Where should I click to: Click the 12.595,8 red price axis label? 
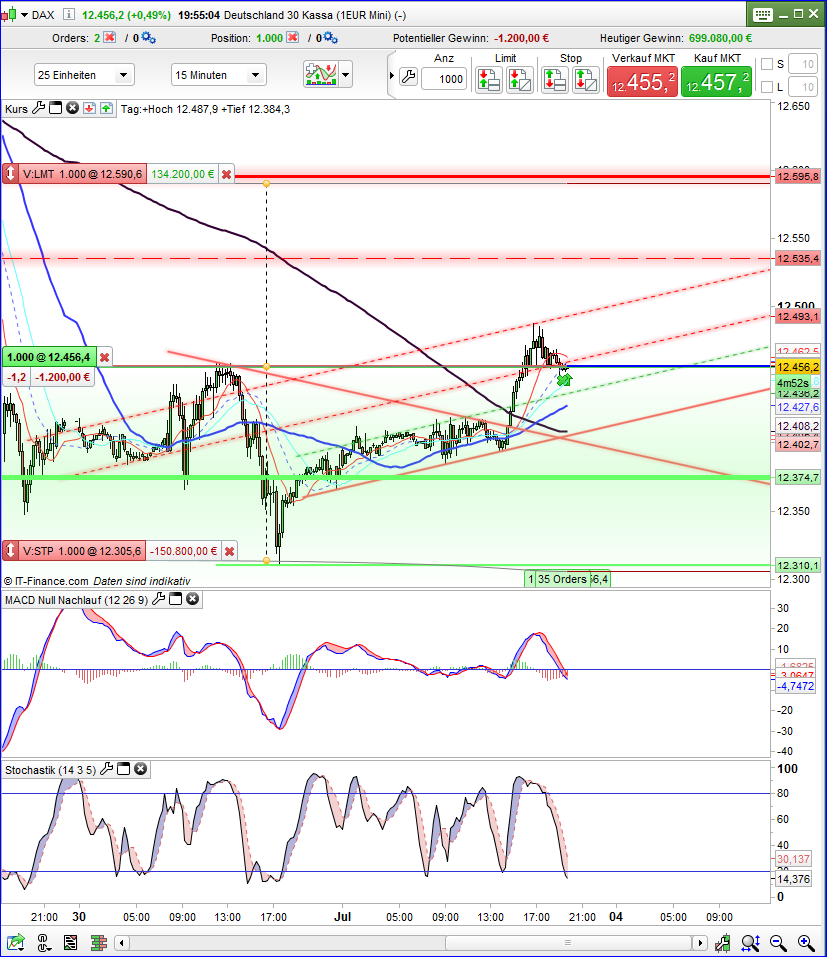click(798, 176)
